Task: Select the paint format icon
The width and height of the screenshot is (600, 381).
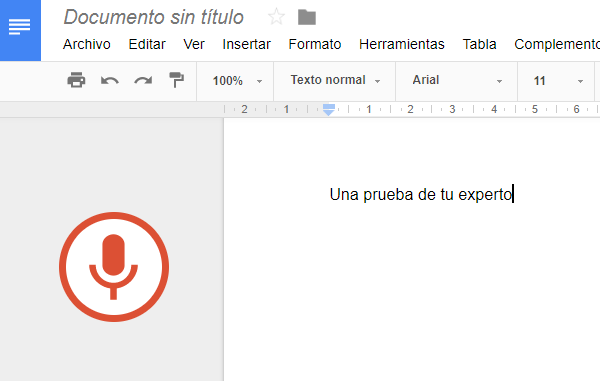Action: 176,80
